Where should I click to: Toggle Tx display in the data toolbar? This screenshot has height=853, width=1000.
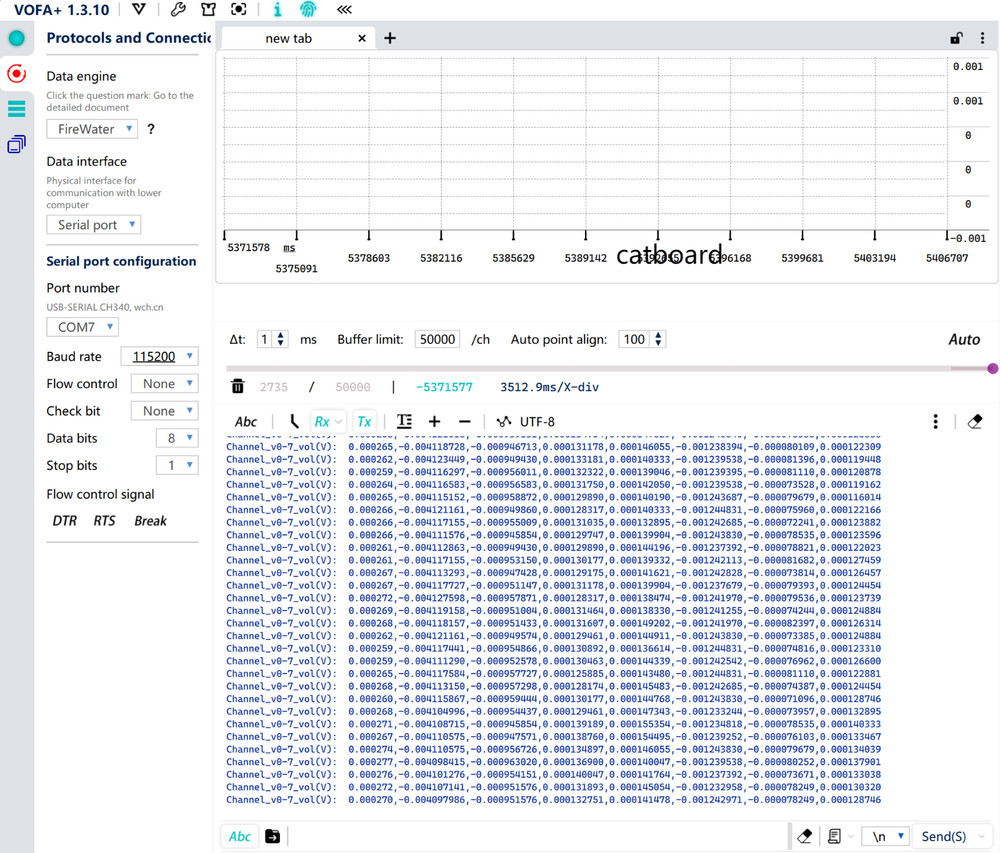(364, 422)
